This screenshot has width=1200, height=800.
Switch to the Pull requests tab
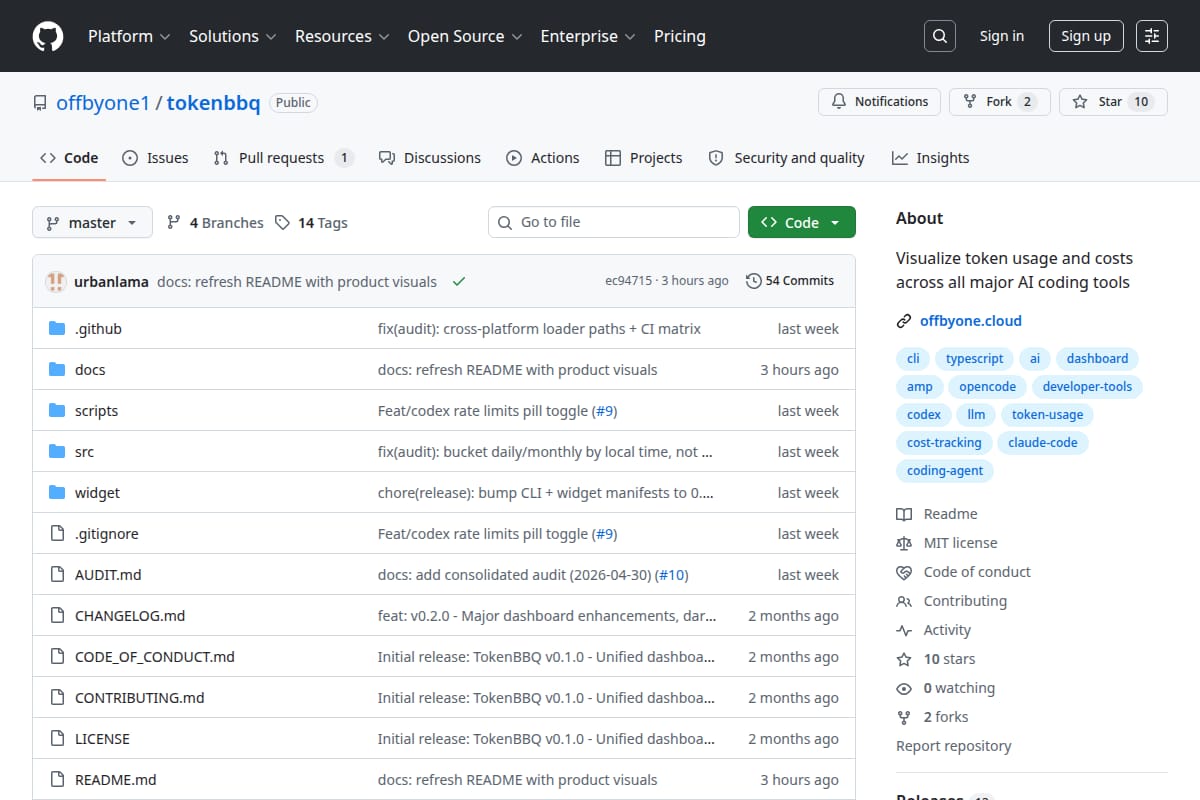284,158
